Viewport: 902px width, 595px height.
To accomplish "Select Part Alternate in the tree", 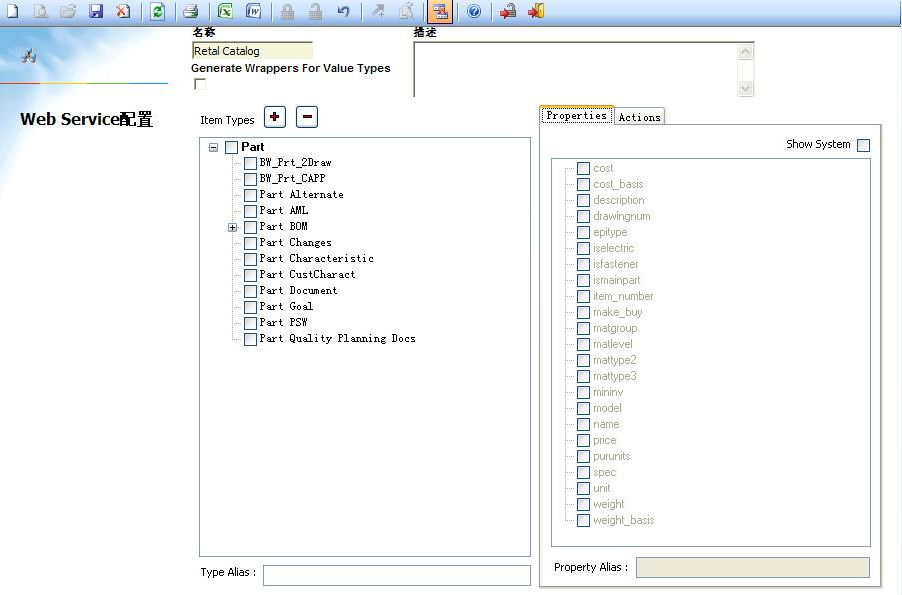I will click(x=301, y=194).
